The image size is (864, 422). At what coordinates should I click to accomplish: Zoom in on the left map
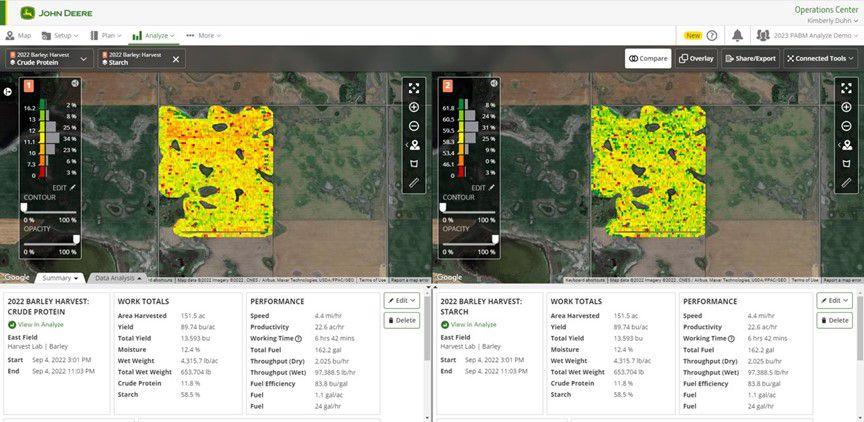pyautogui.click(x=414, y=107)
